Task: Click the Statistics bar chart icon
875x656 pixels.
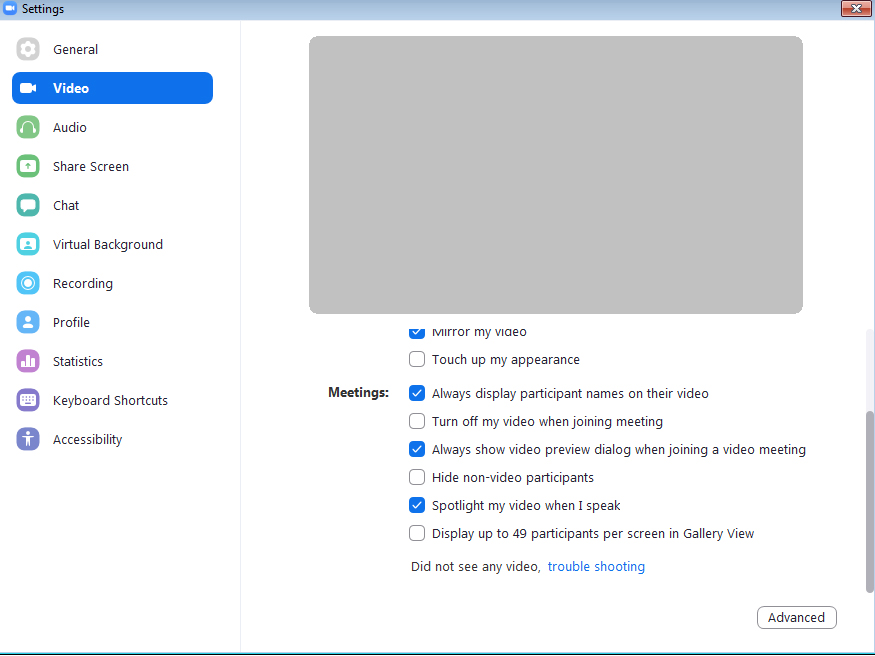Action: [28, 361]
